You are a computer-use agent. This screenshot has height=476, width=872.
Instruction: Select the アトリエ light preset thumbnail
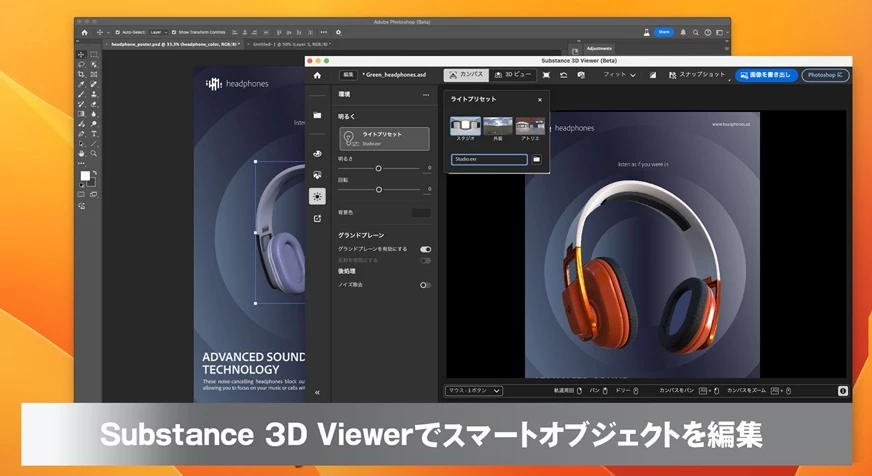pos(530,126)
